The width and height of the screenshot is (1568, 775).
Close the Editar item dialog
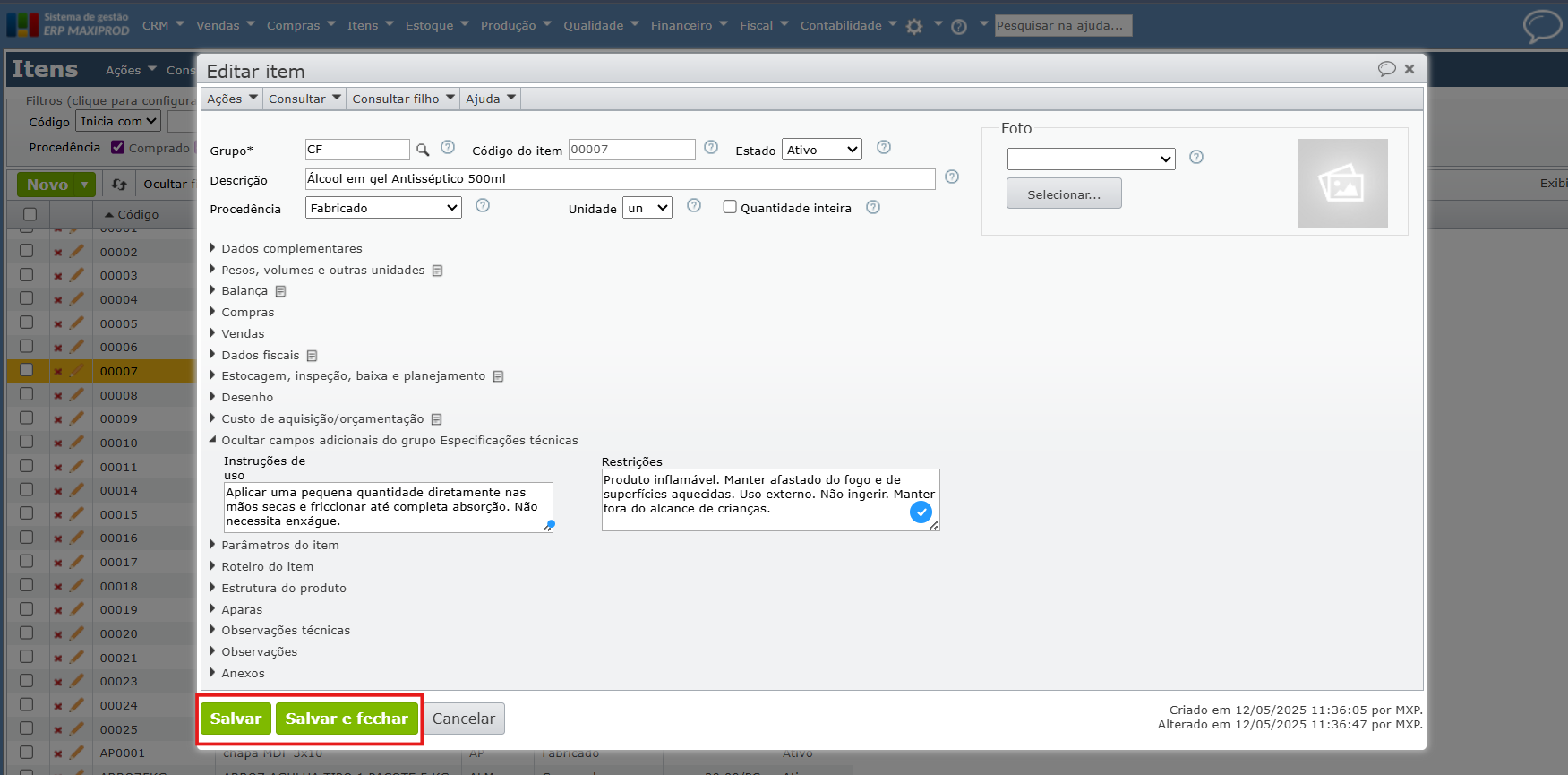click(1409, 69)
